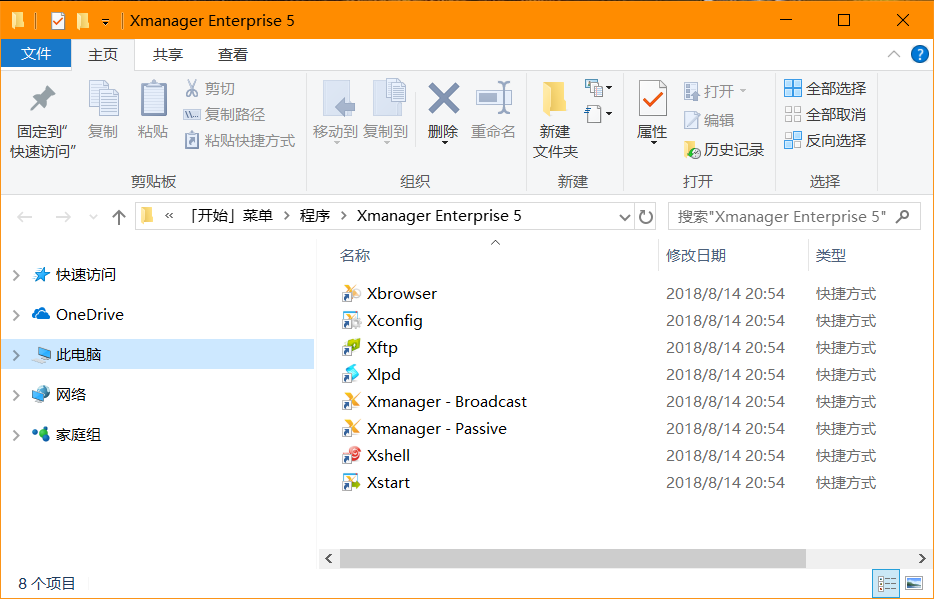Click the Copy To (复制到) icon
Image resolution: width=934 pixels, height=599 pixels.
point(388,97)
